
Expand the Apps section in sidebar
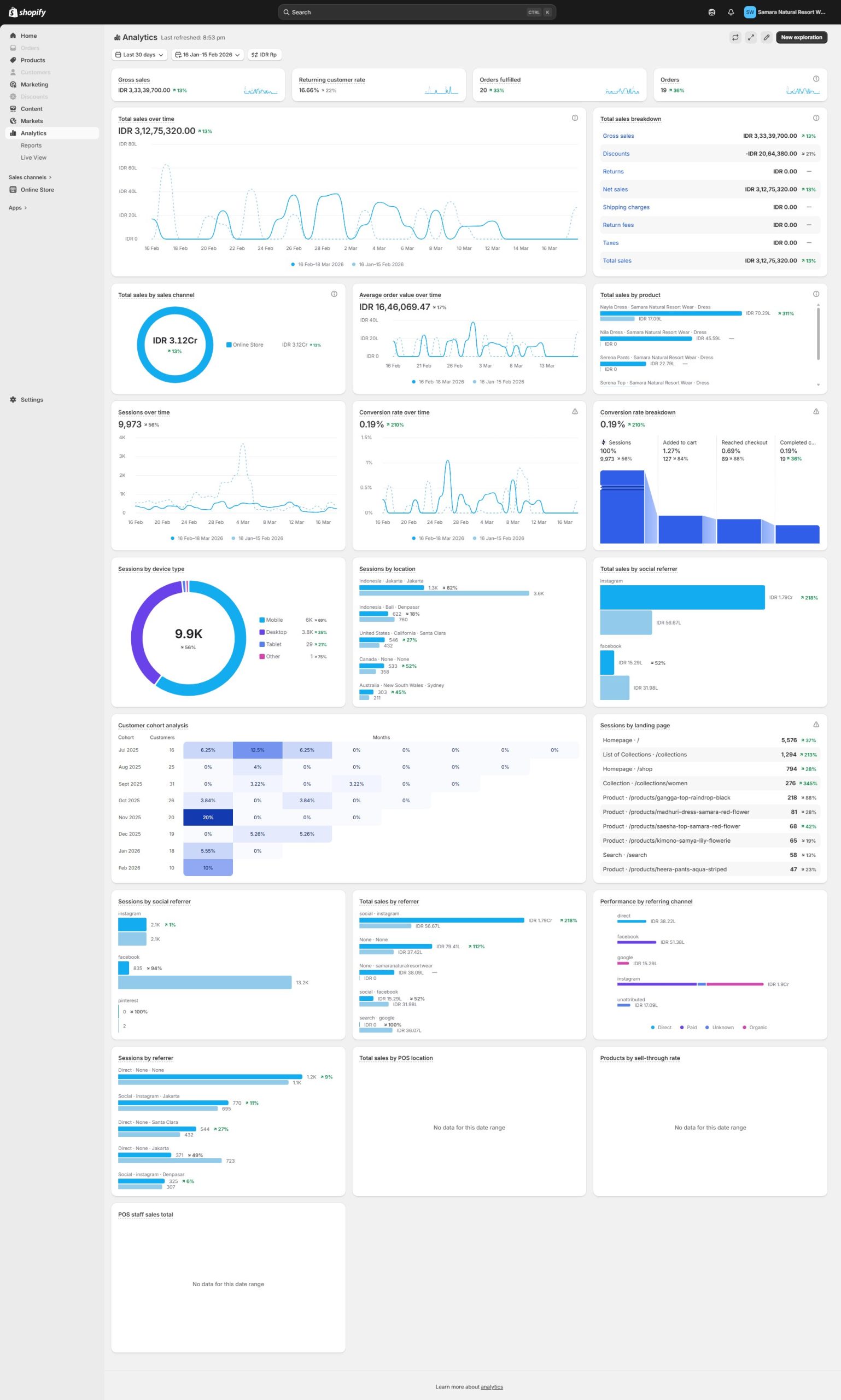(17, 208)
